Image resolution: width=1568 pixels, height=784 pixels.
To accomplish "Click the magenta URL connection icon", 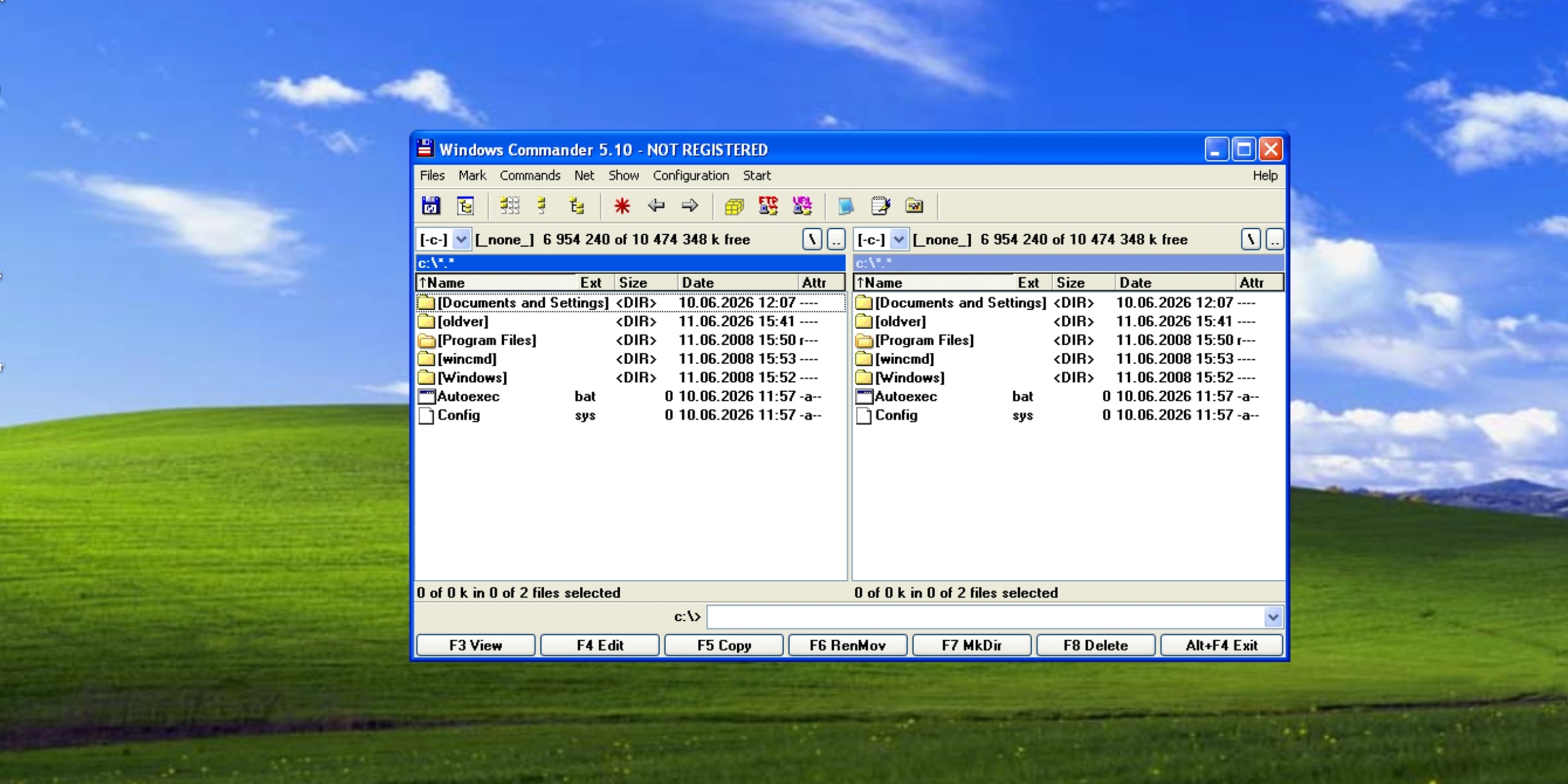I will point(802,206).
